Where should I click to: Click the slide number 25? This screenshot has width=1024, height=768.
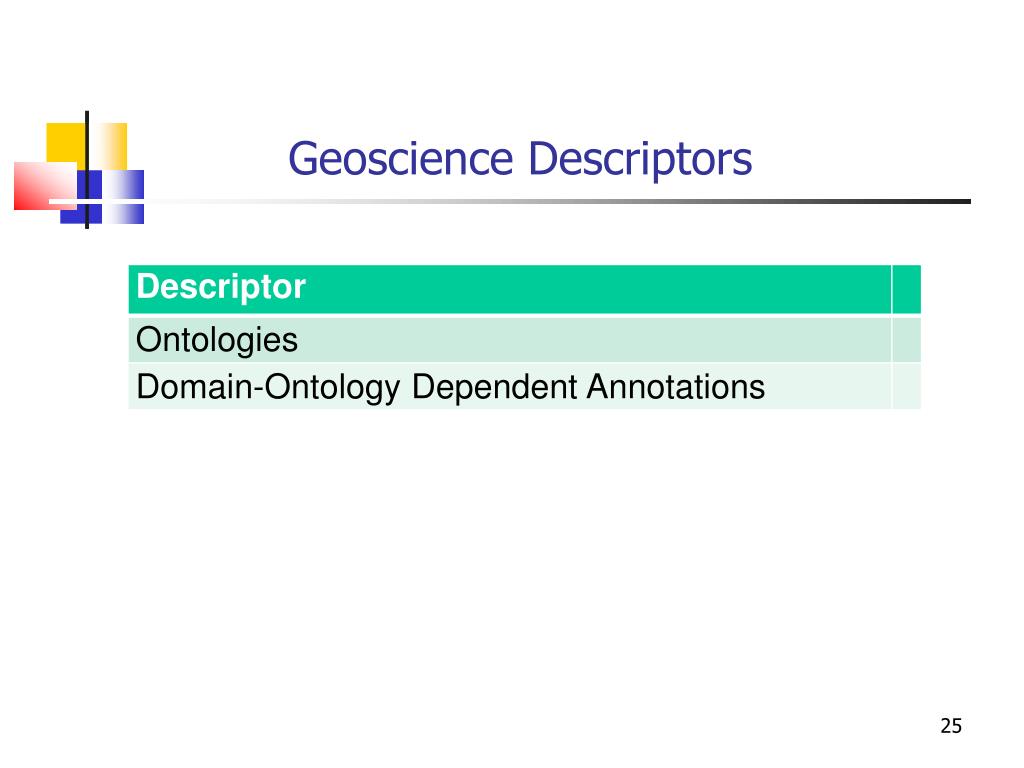tap(951, 726)
